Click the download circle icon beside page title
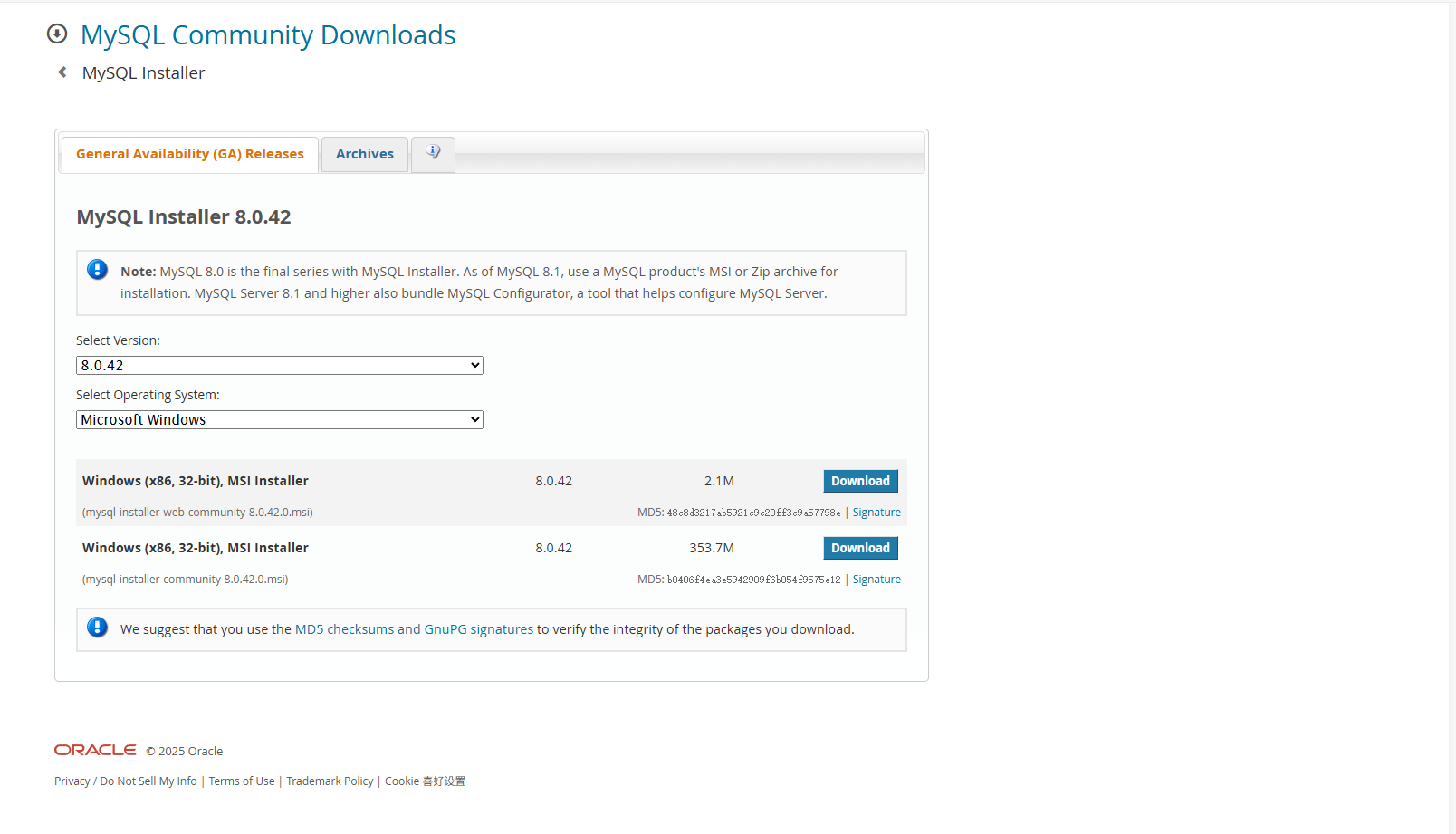The height and width of the screenshot is (834, 1456). point(57,34)
